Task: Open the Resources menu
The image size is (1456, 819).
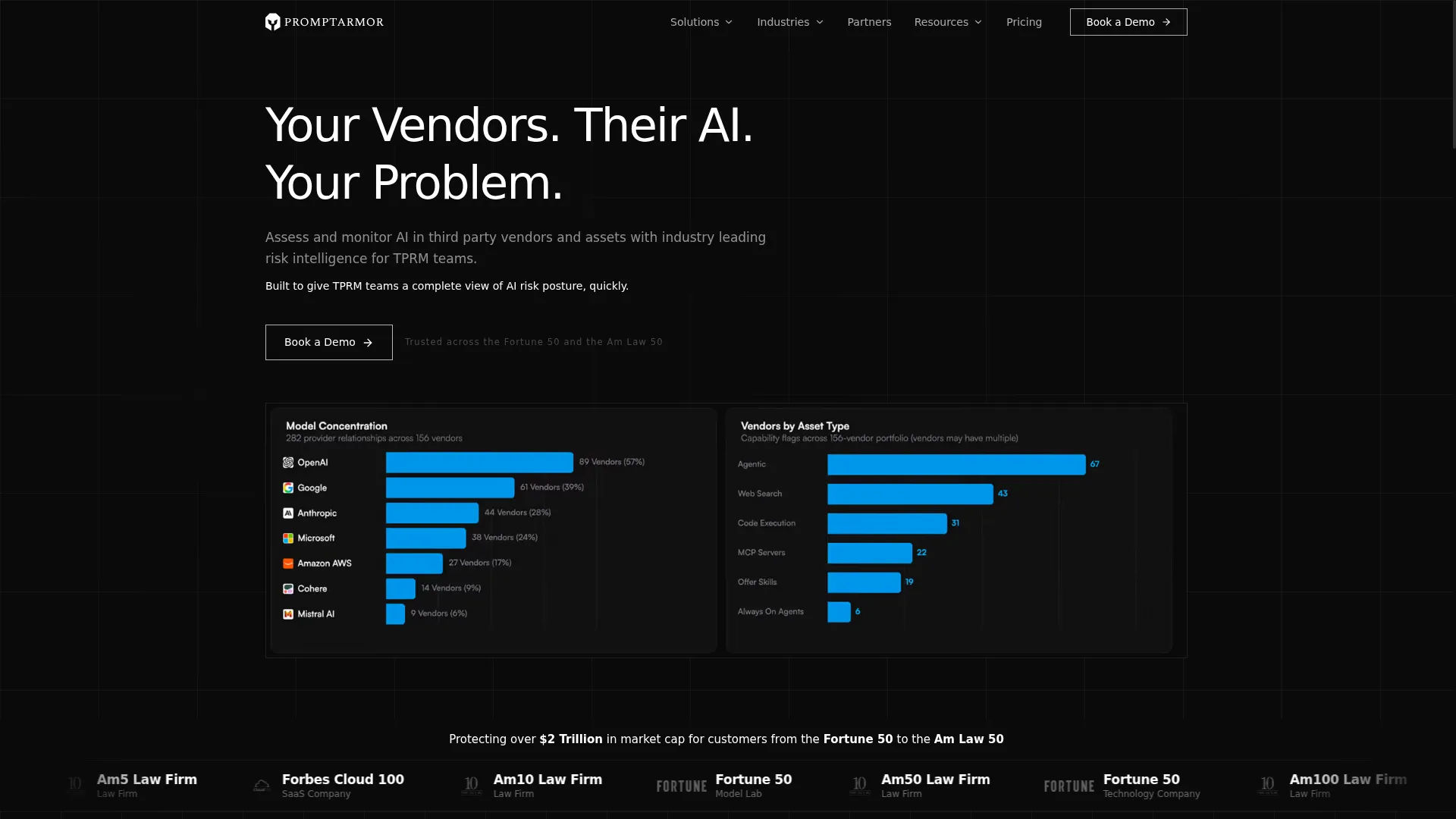Action: point(948,22)
